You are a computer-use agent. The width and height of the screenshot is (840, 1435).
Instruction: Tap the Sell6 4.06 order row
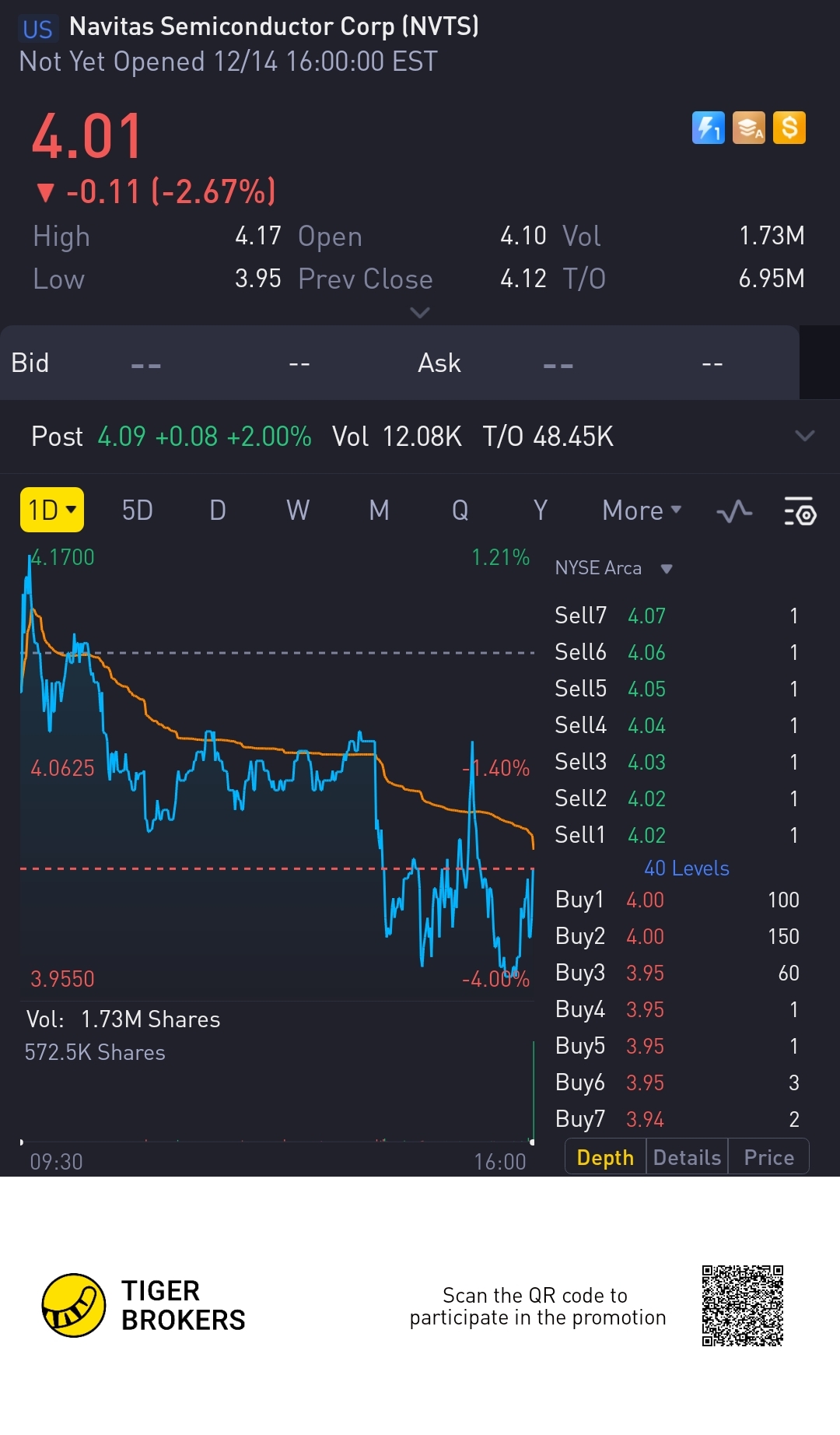(677, 652)
